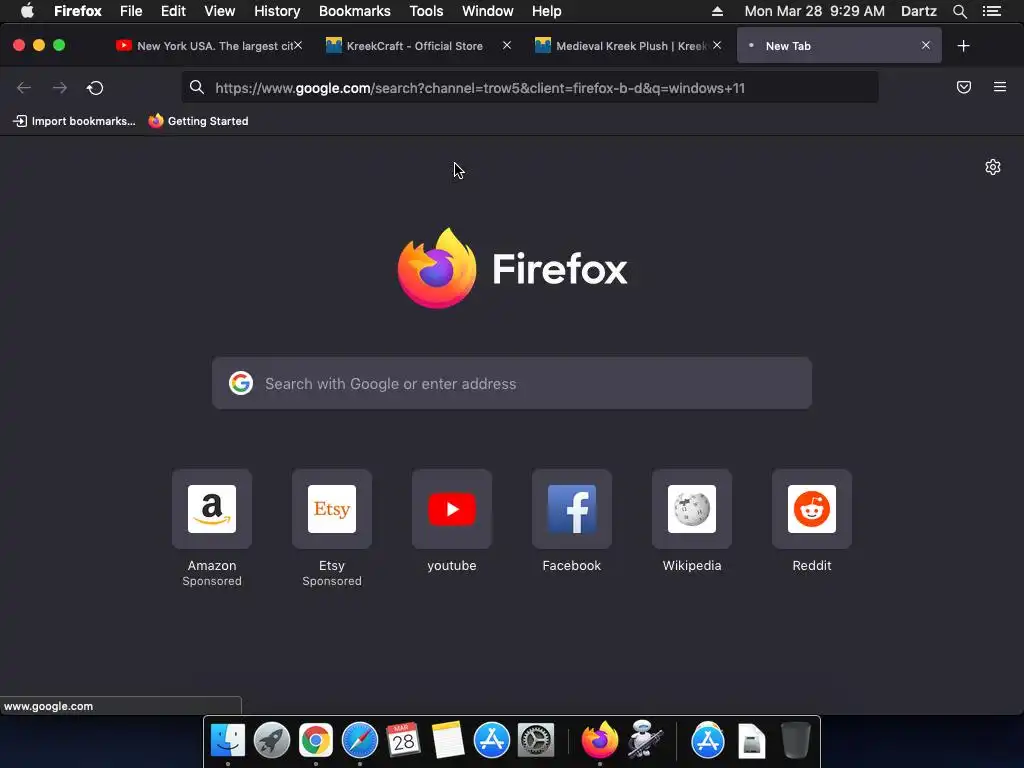Close the New York USA YouTube tab

[x=298, y=45]
